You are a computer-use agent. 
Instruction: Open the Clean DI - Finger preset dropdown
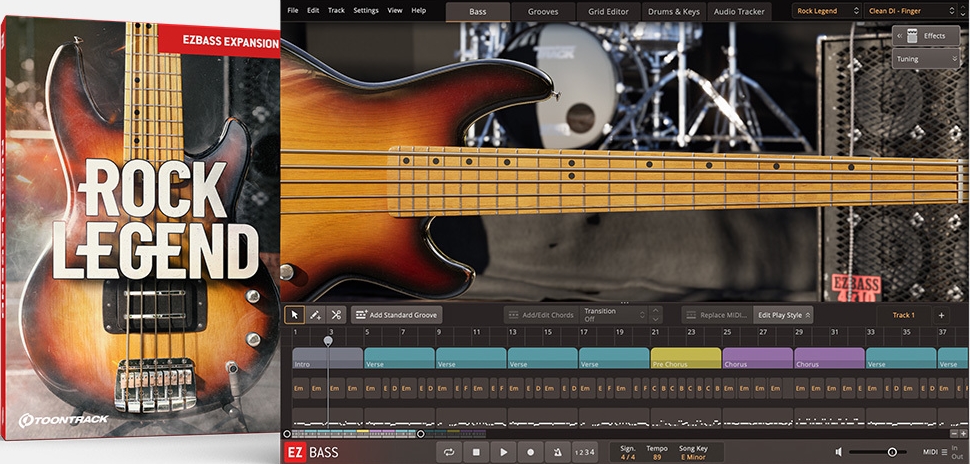(x=909, y=11)
